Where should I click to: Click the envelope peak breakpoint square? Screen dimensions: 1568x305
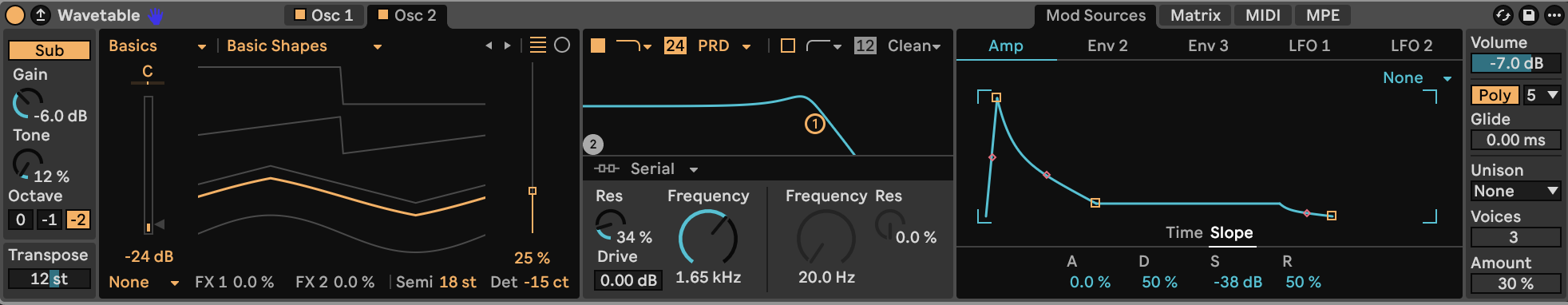pyautogui.click(x=996, y=97)
